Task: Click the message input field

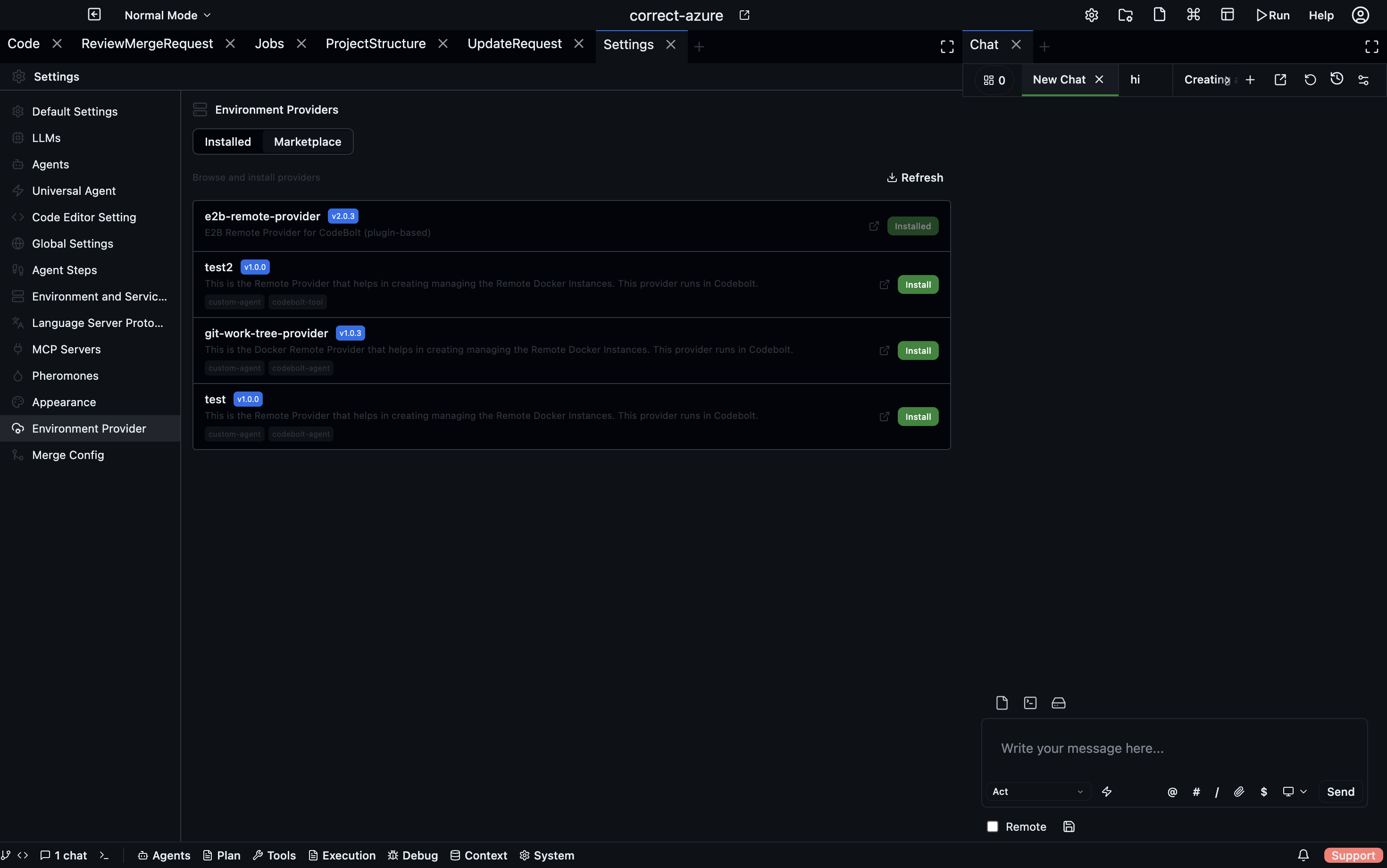Action: (1173, 748)
